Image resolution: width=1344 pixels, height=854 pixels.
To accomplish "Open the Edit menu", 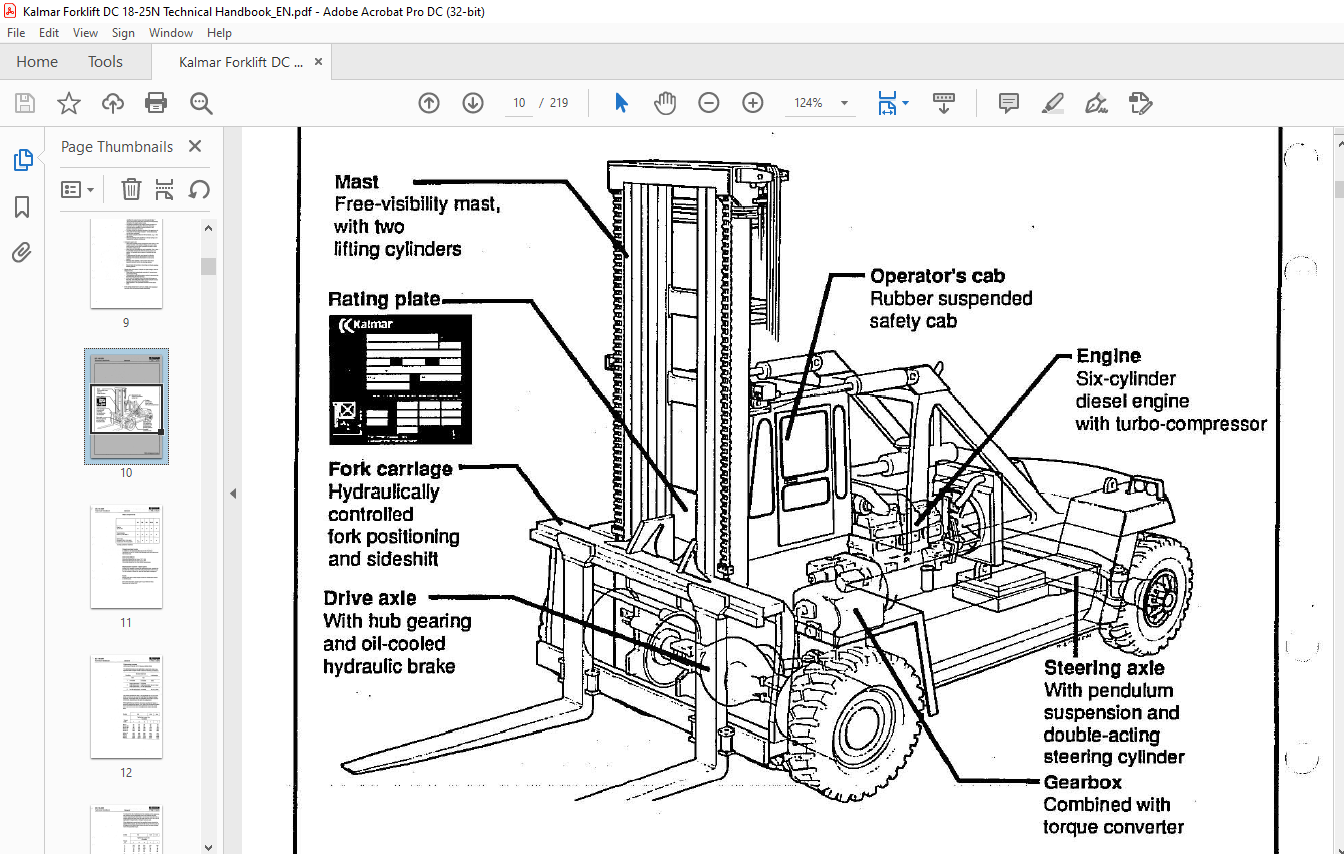I will pos(49,33).
